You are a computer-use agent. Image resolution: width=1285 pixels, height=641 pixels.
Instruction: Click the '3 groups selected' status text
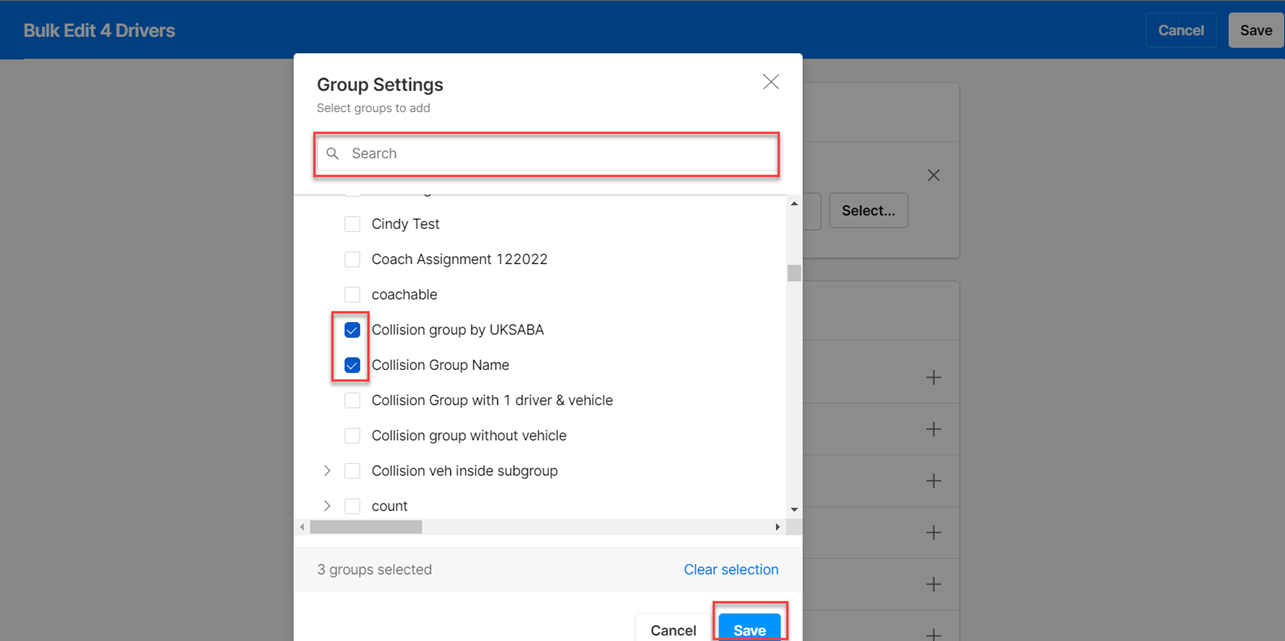coord(374,570)
